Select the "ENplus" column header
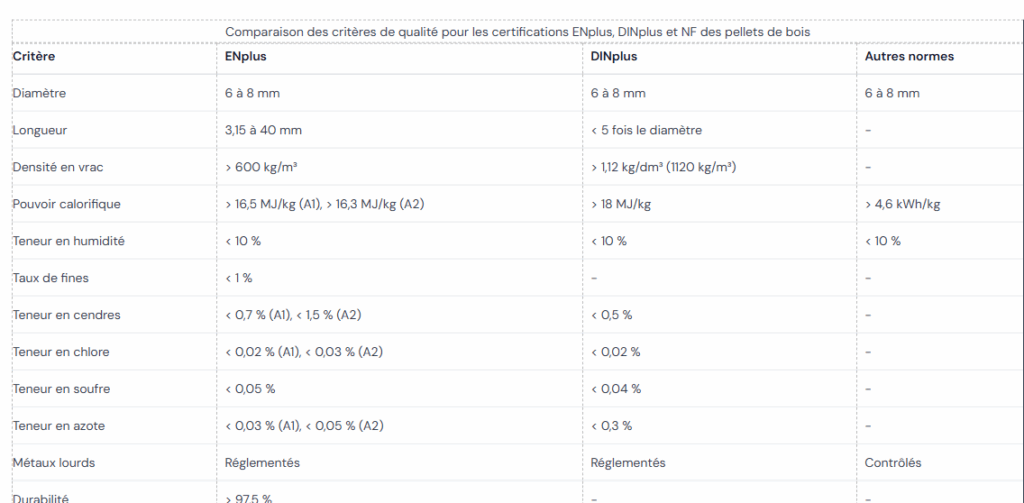The height and width of the screenshot is (503, 1024). 246,56
